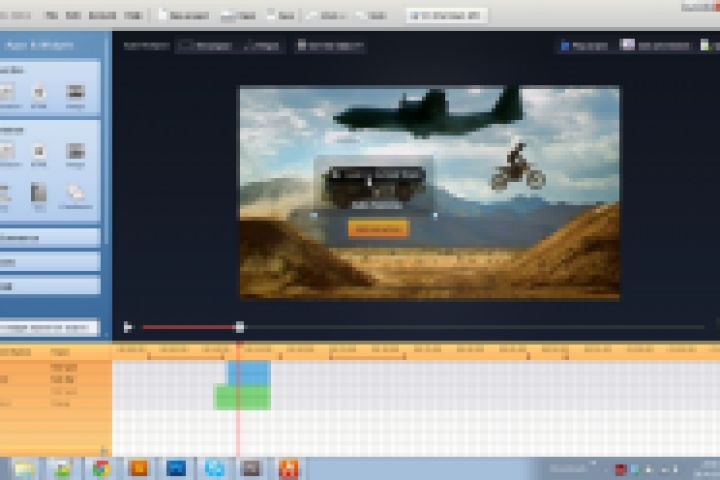Click the orange button inside the preview canvas
Image resolution: width=720 pixels, height=480 pixels.
378,229
